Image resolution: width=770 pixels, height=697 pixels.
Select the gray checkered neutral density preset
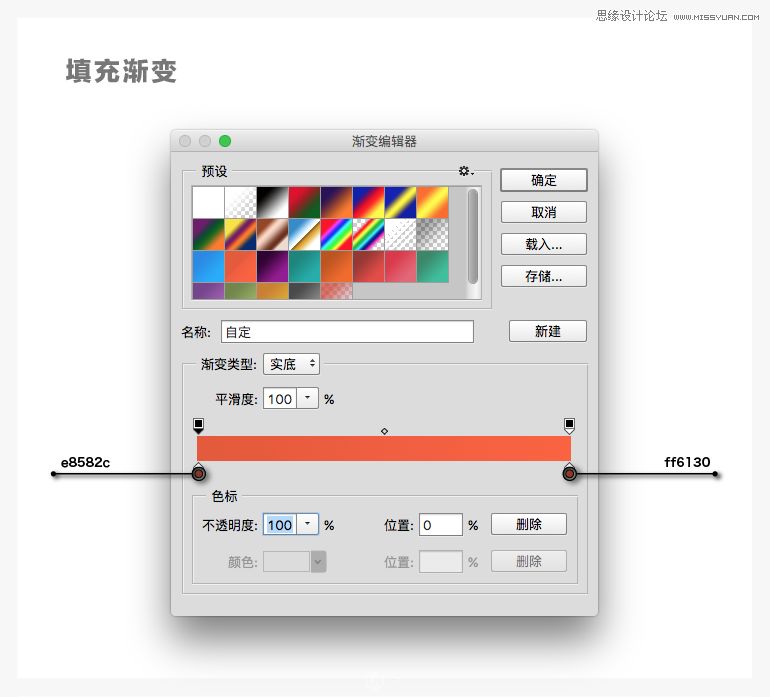point(433,234)
